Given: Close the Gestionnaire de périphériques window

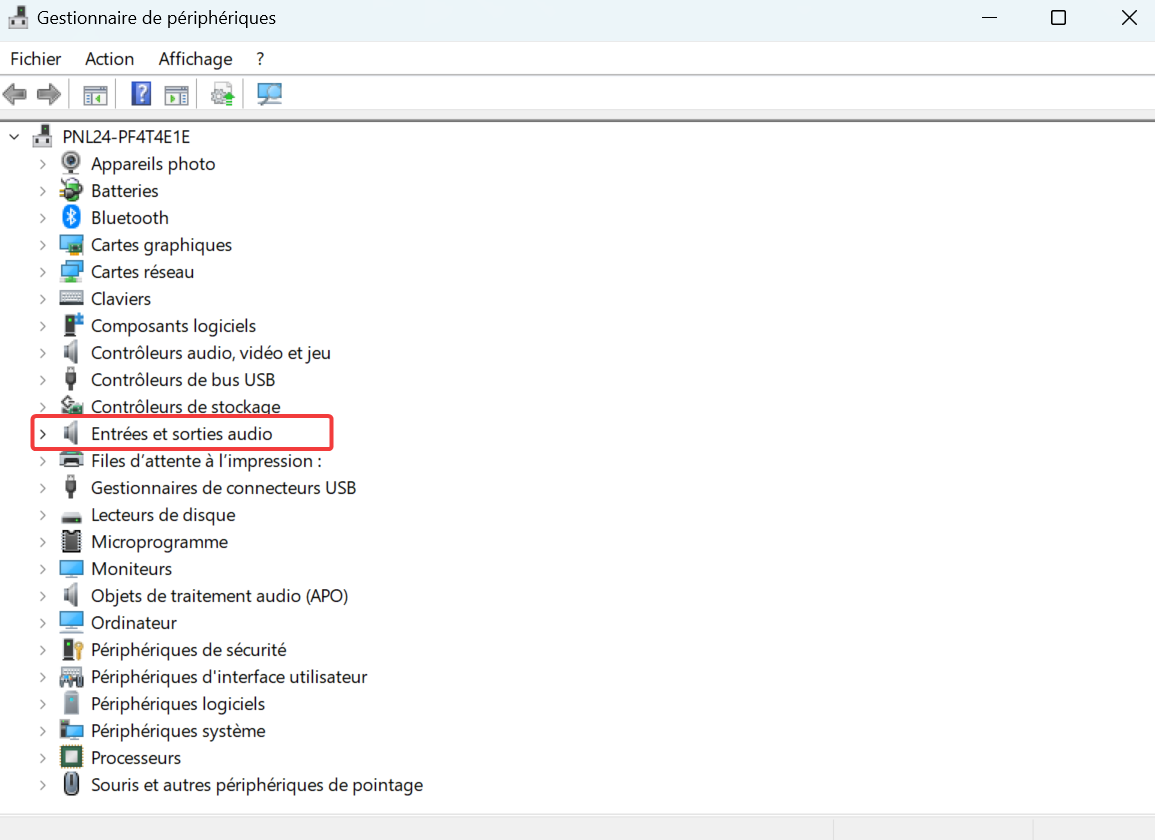Looking at the screenshot, I should (1129, 18).
